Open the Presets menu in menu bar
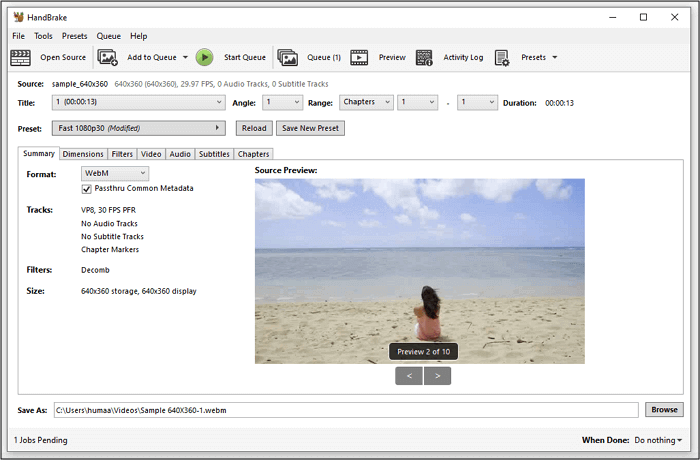 (74, 36)
